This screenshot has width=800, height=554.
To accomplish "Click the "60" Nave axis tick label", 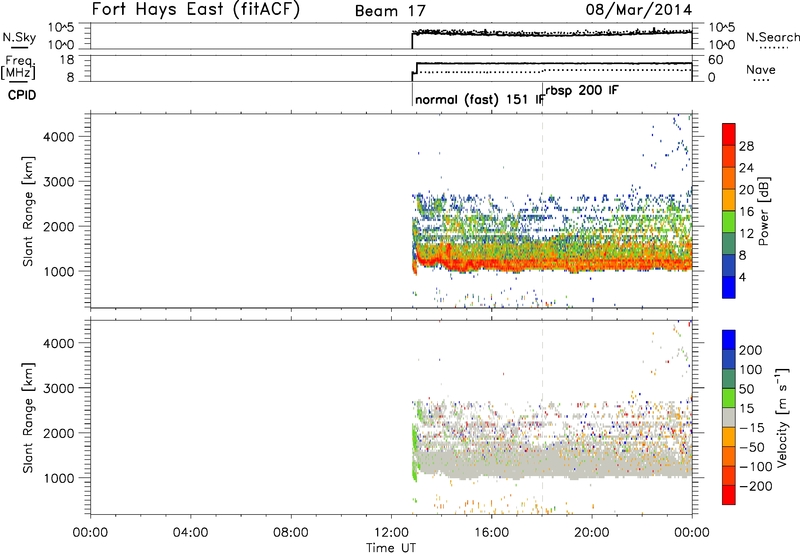I will [715, 60].
